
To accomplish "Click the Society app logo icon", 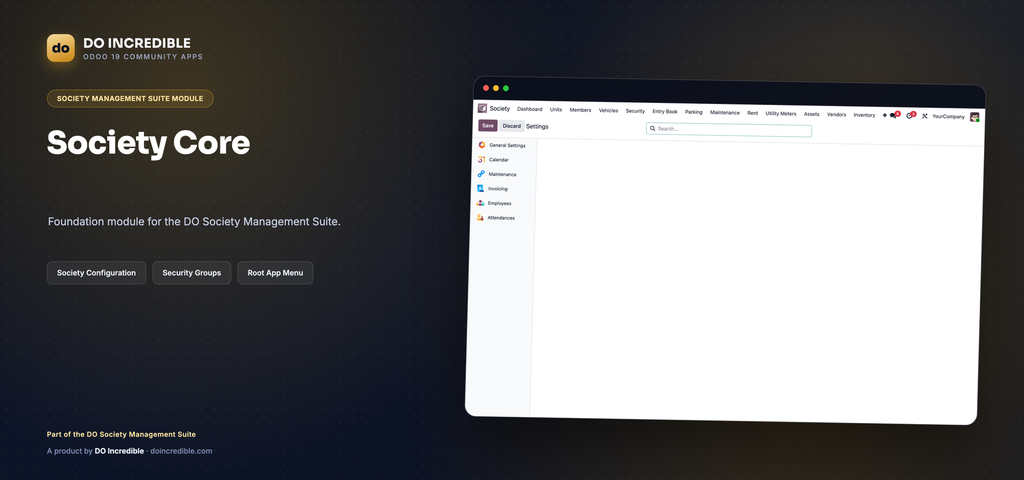I will tap(482, 108).
